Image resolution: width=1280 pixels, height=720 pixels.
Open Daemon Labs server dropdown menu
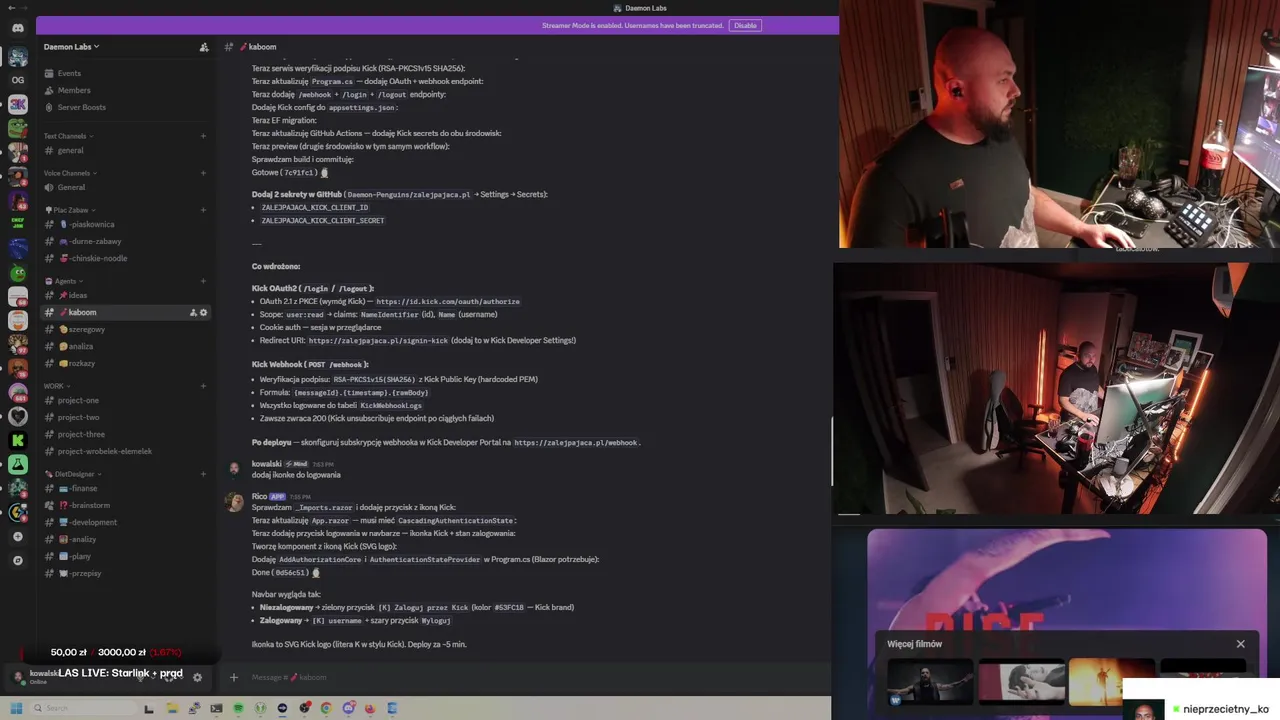[x=71, y=47]
